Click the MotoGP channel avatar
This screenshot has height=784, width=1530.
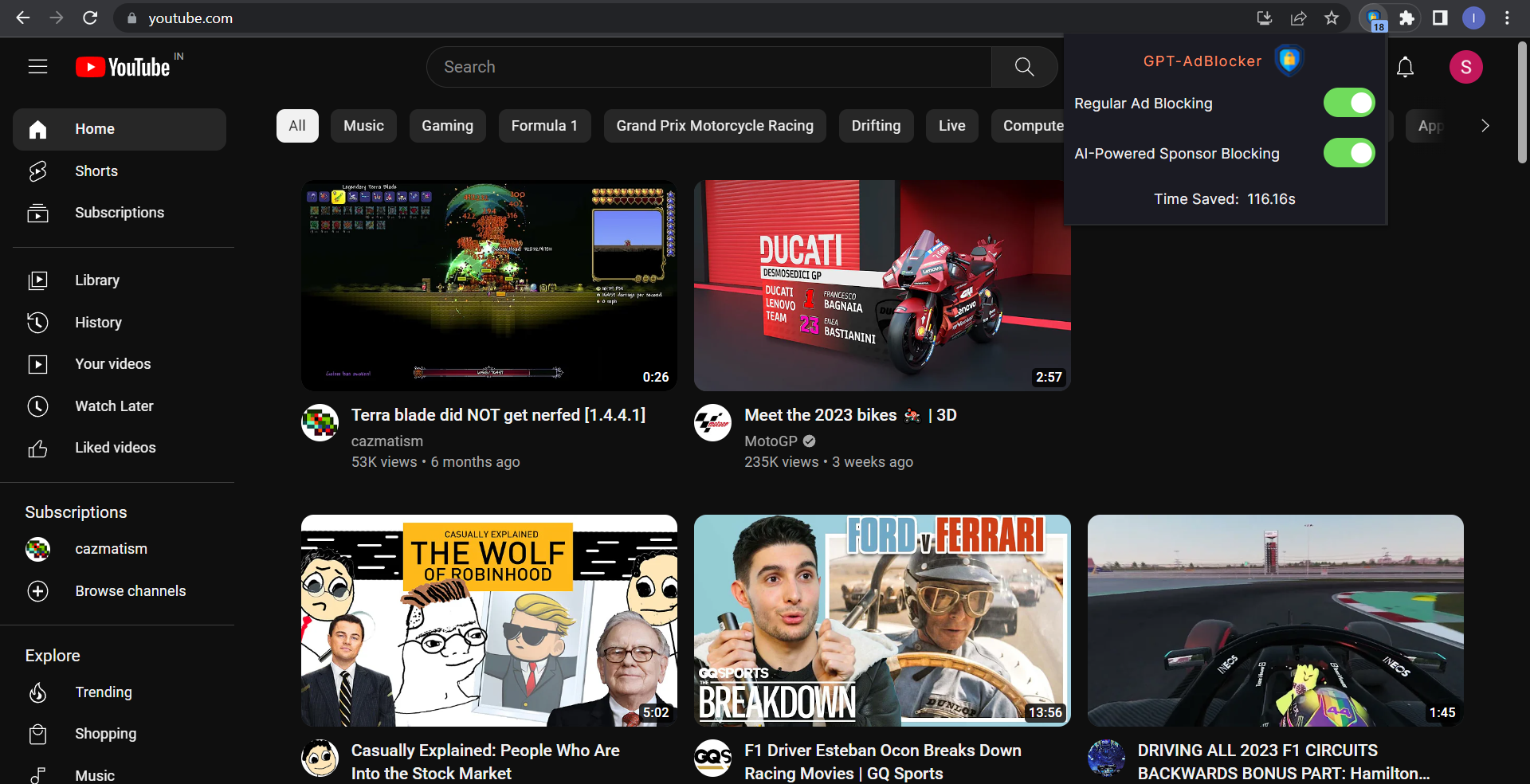pos(712,422)
